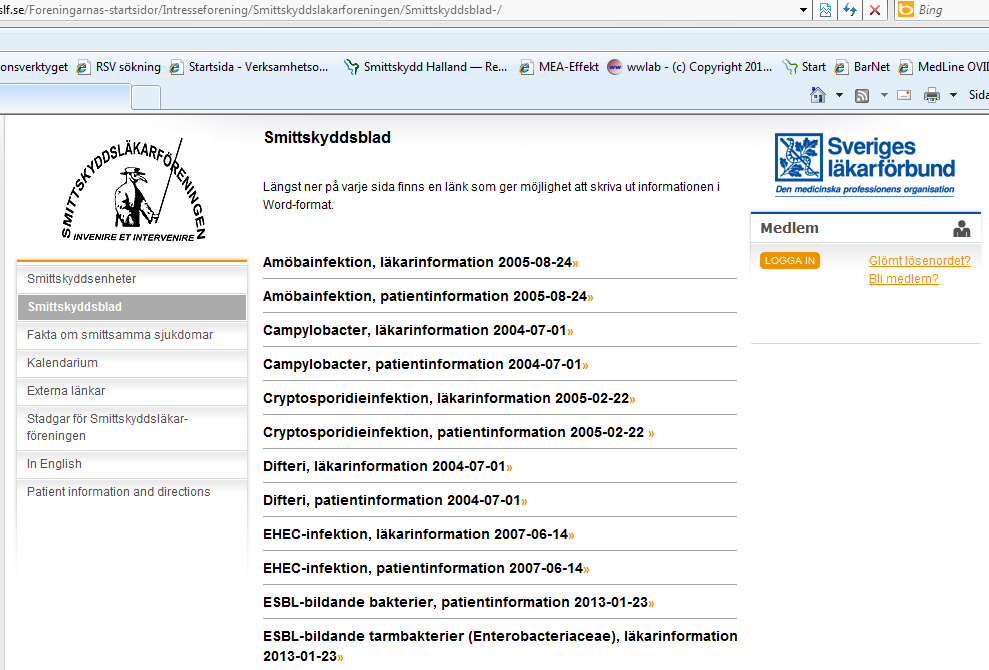The height and width of the screenshot is (670, 989).
Task: Click the Home toolbar icon
Action: coord(817,95)
